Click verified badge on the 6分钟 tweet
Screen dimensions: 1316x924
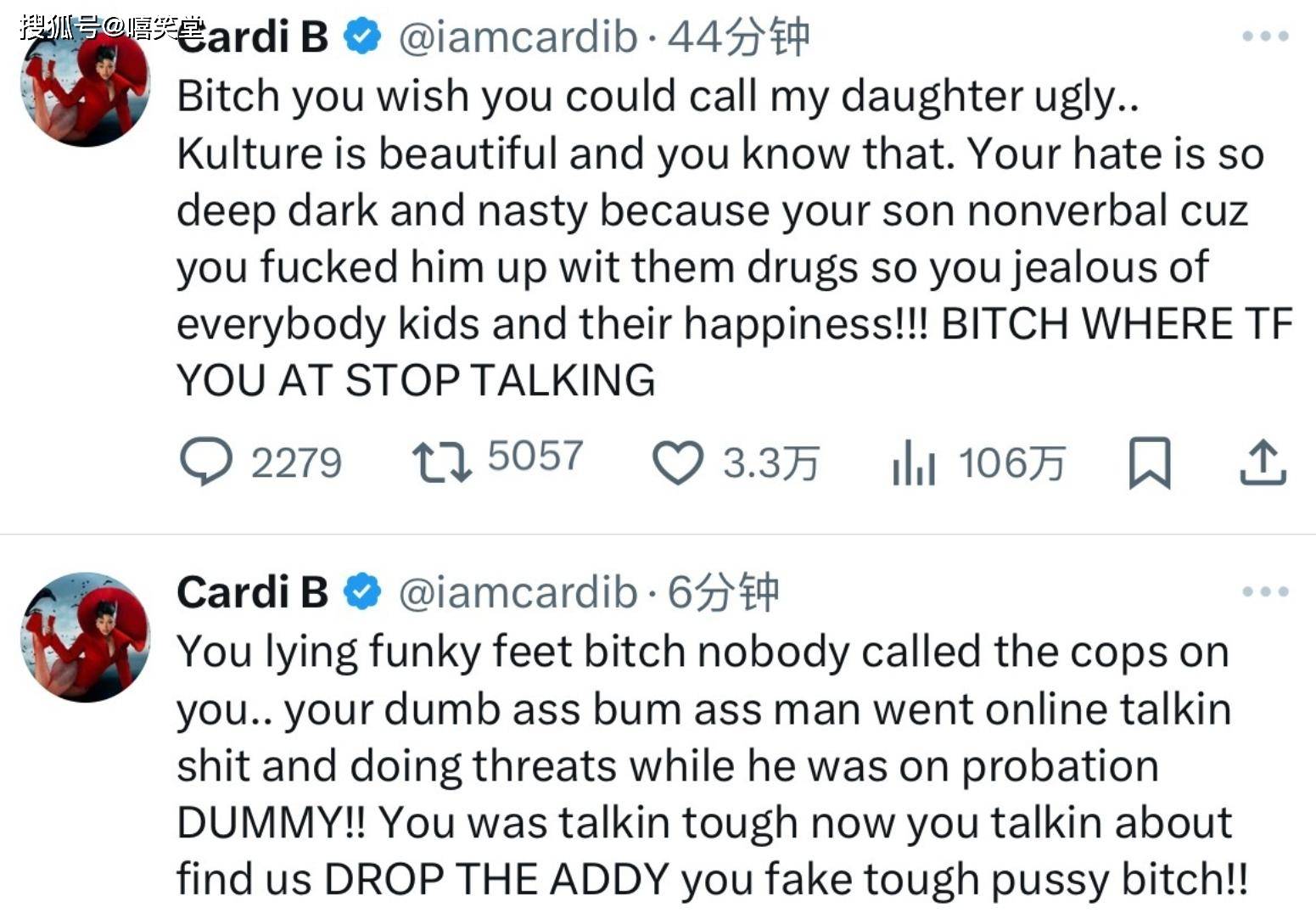[x=363, y=591]
